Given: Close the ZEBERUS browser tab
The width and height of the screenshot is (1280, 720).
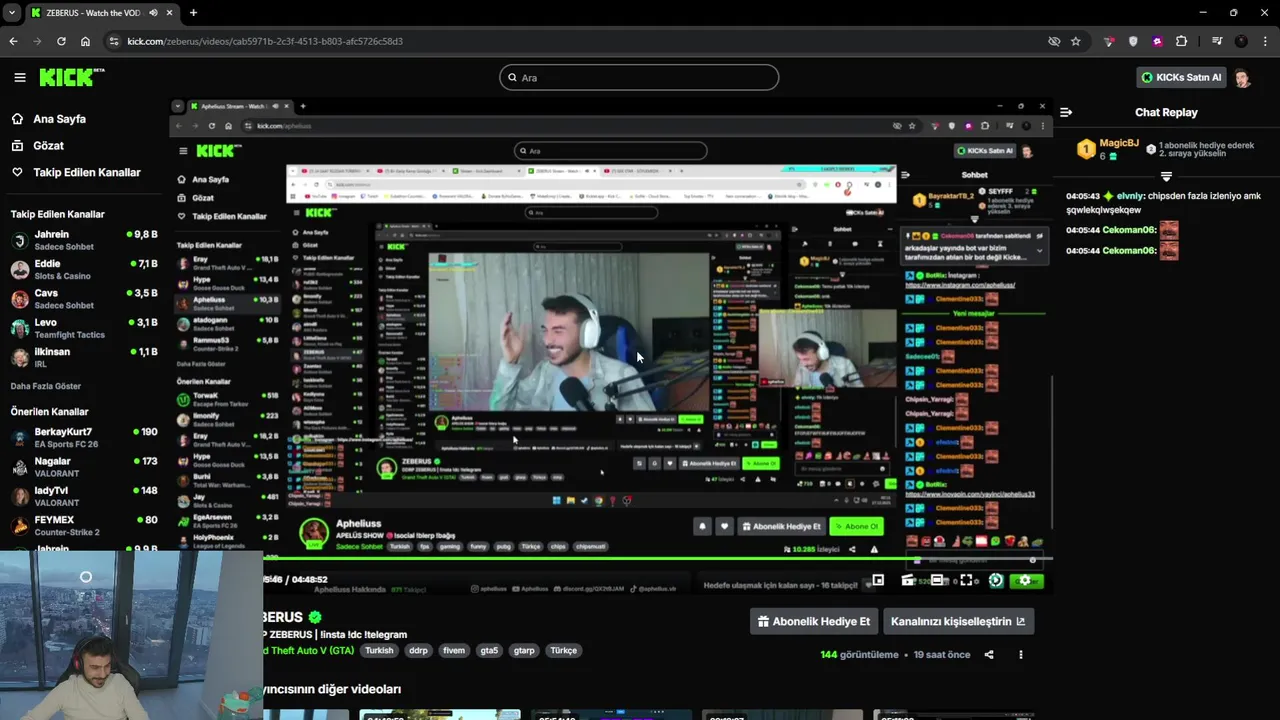Looking at the screenshot, I should coord(167,13).
